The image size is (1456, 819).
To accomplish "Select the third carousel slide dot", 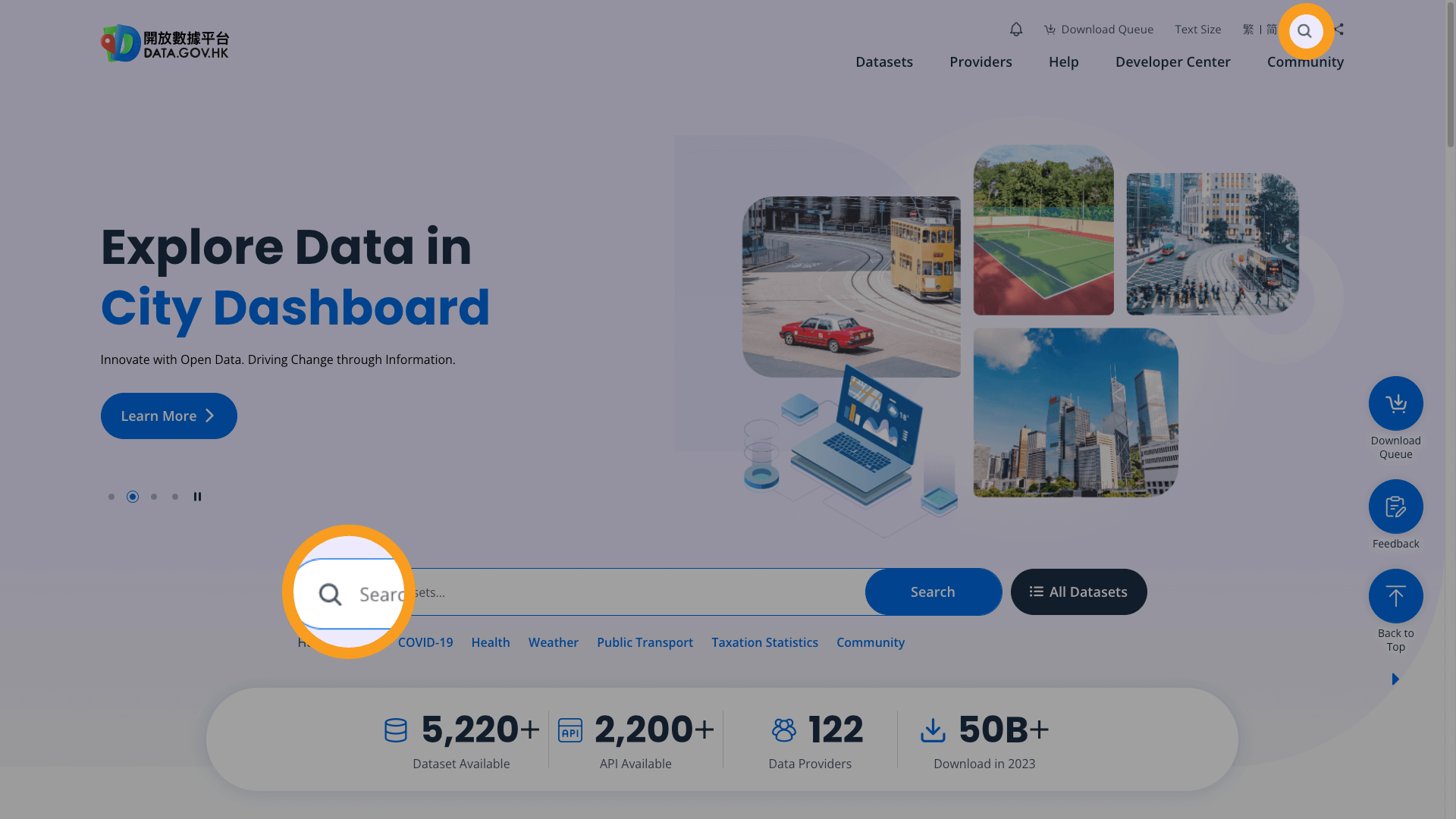I will coord(154,497).
